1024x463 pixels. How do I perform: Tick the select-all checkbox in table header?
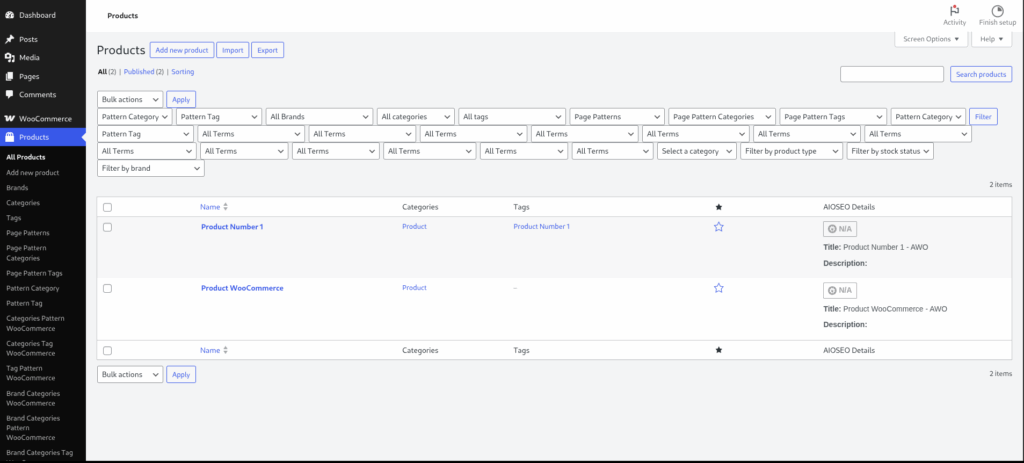(108, 207)
